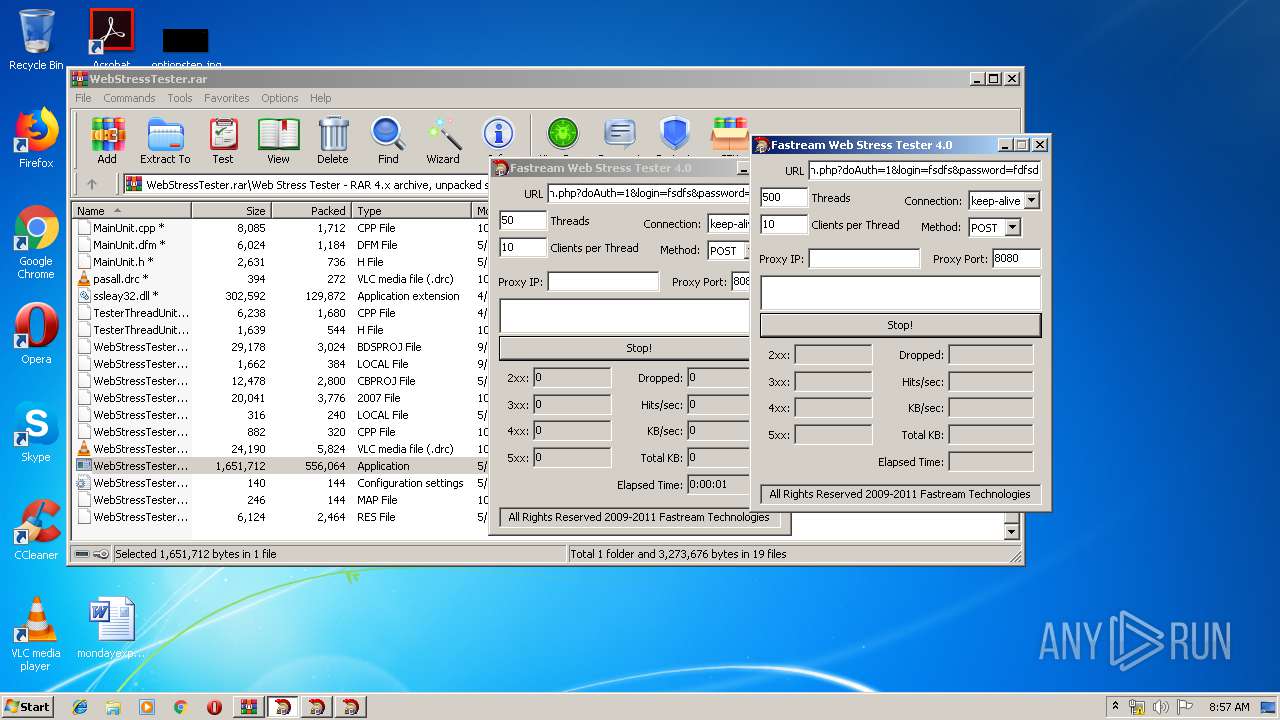Click the Start button

pos(28,707)
